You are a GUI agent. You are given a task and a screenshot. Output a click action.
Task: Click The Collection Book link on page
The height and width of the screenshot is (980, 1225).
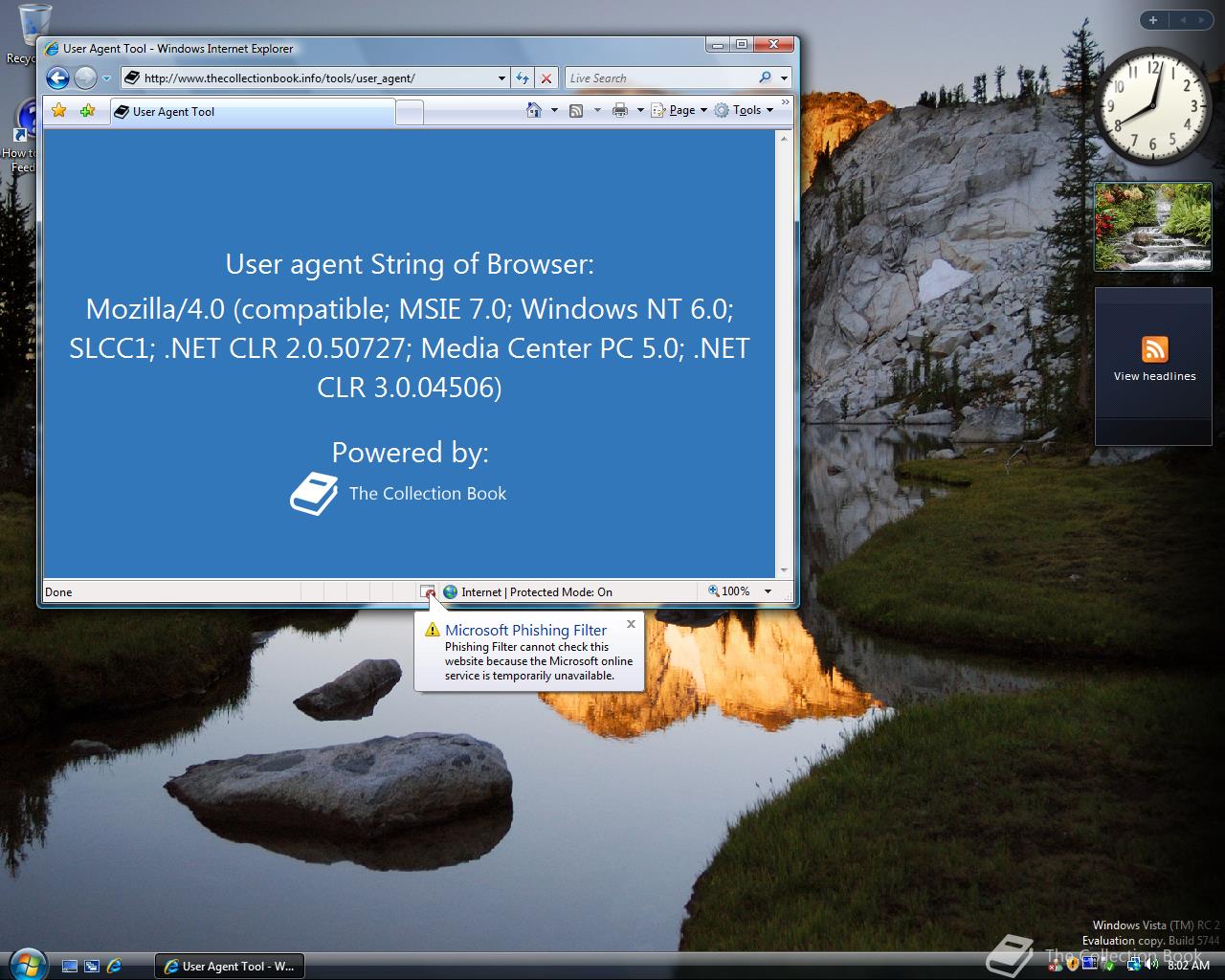coord(428,494)
